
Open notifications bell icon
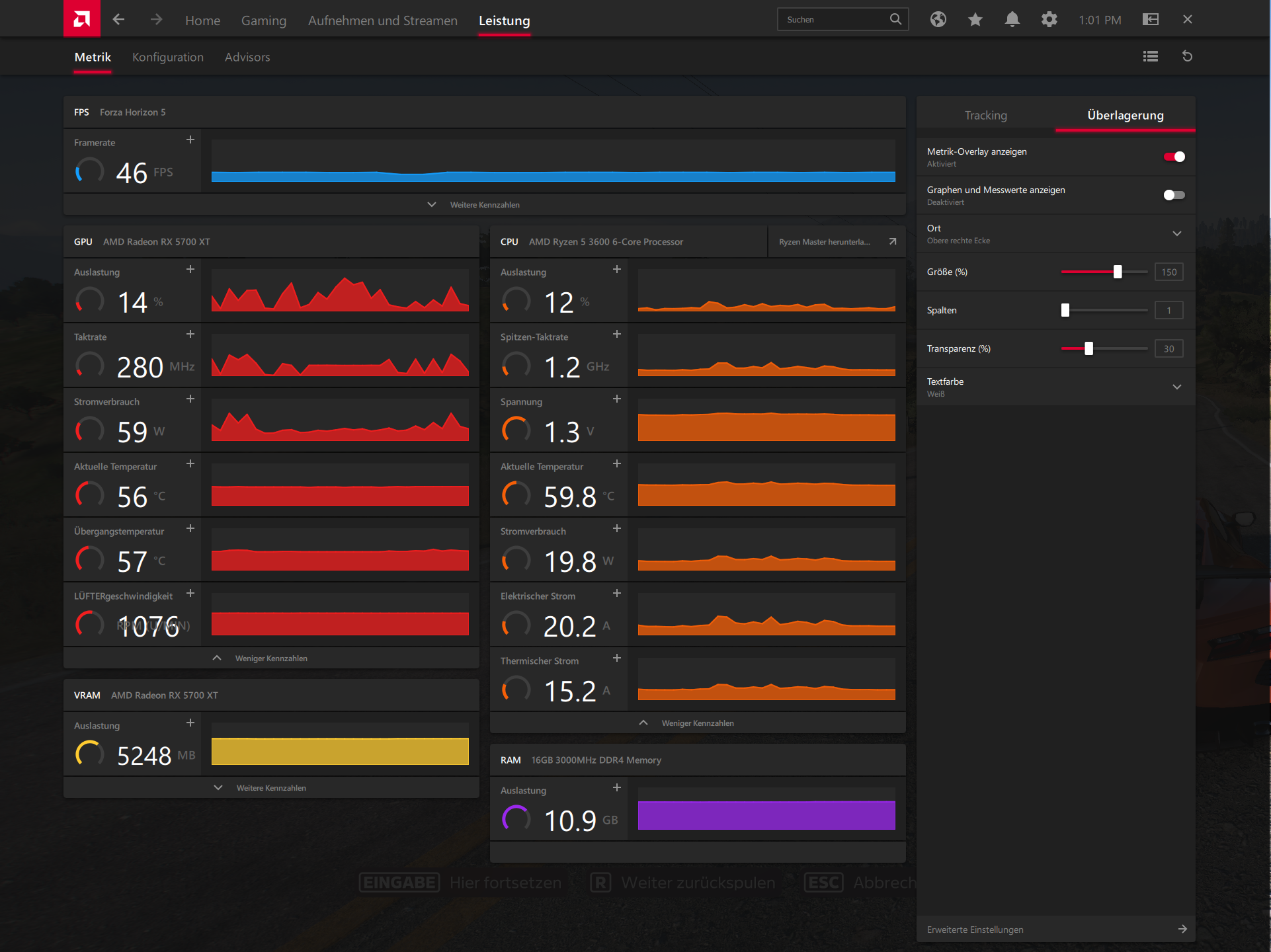[x=1012, y=19]
